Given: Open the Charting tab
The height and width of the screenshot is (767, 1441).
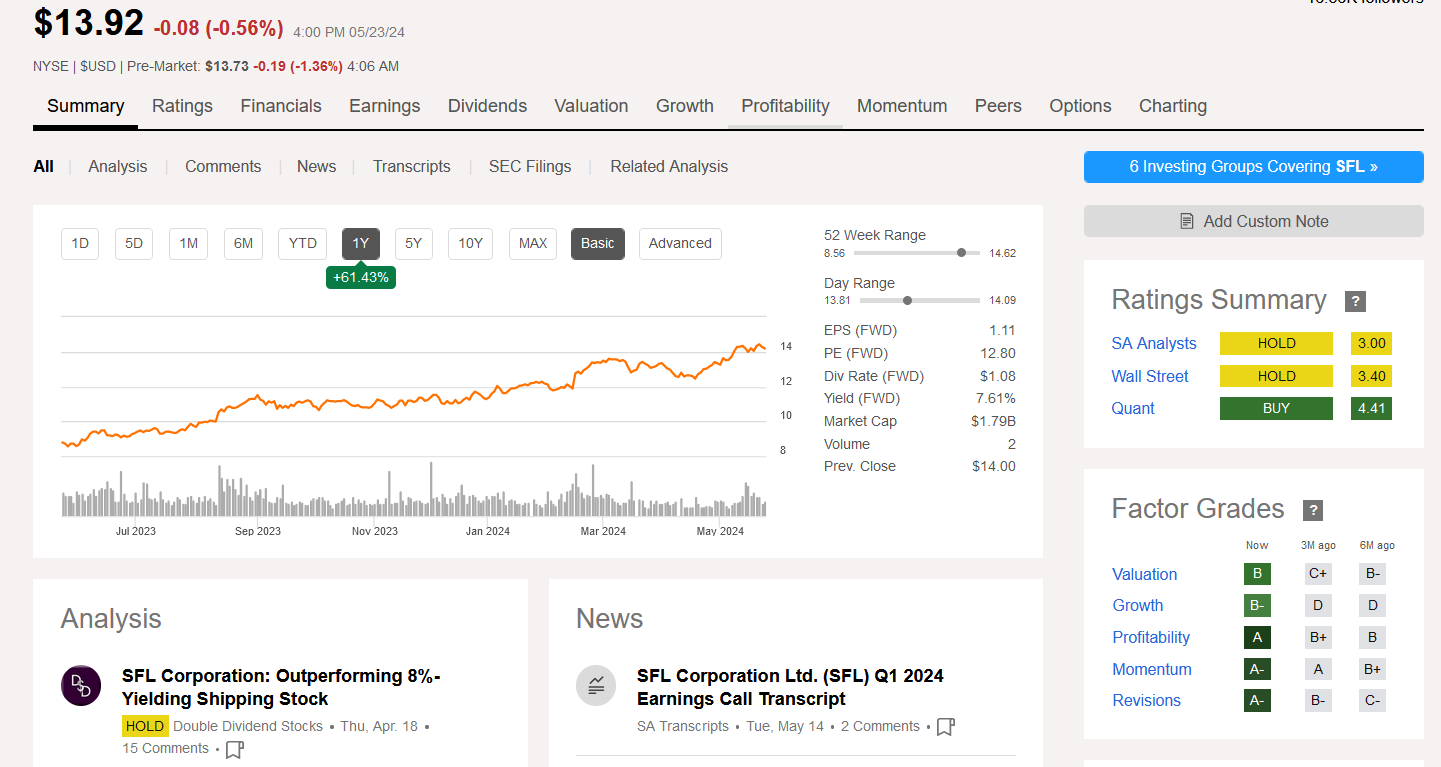Looking at the screenshot, I should tap(1173, 106).
